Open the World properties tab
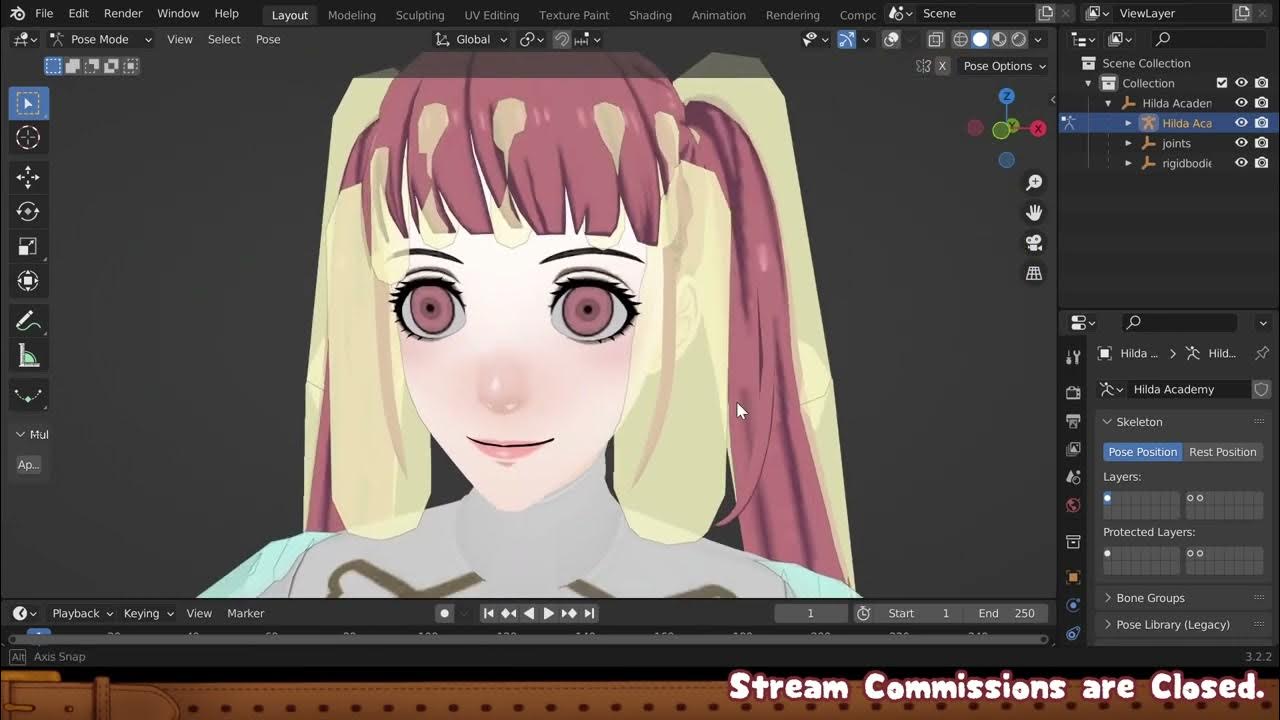Viewport: 1280px width, 720px height. [1073, 505]
